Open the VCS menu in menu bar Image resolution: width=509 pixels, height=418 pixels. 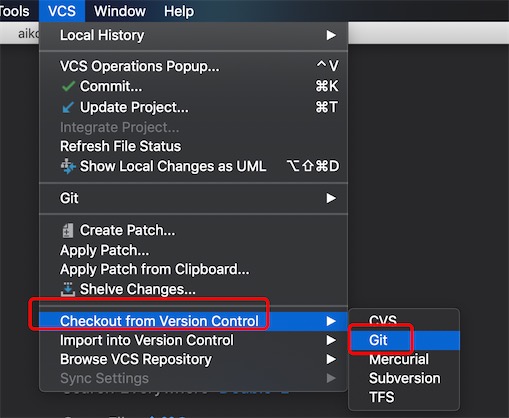click(x=62, y=11)
